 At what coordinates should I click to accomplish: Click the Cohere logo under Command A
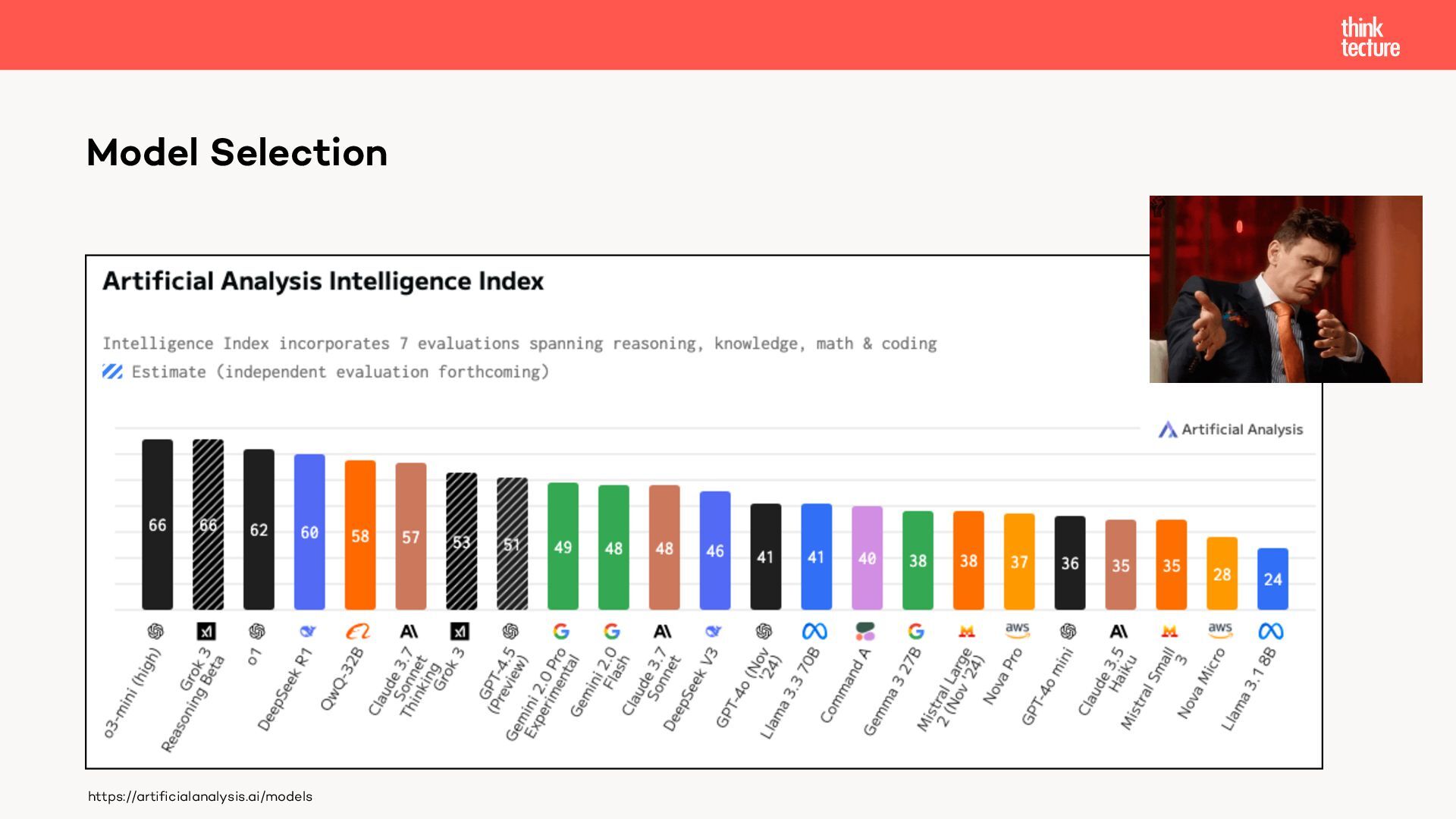865,631
